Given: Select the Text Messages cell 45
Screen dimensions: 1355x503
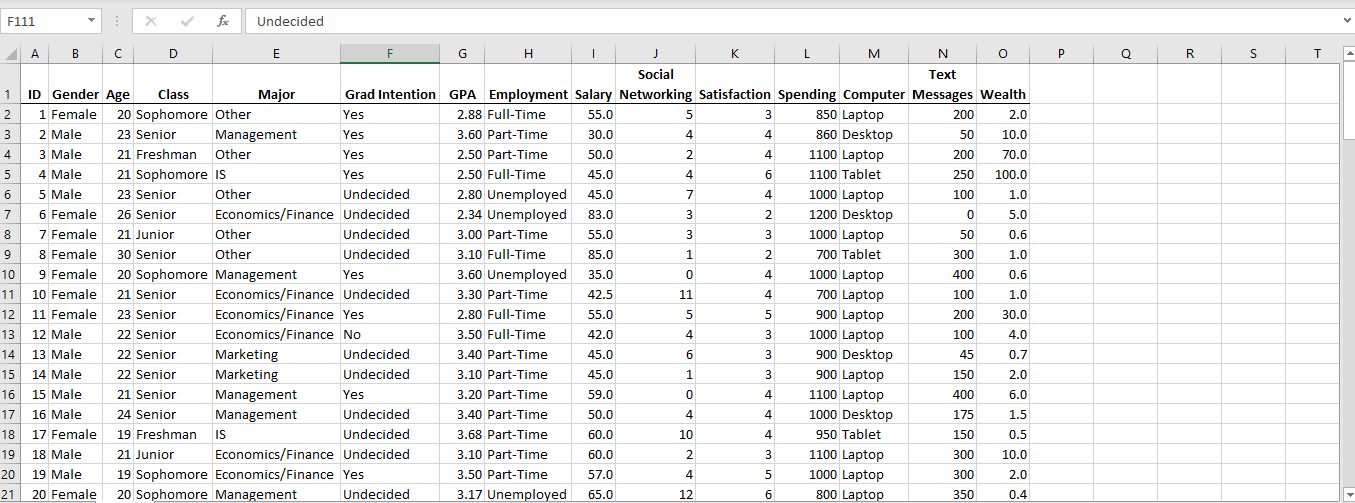Looking at the screenshot, I should [x=942, y=354].
